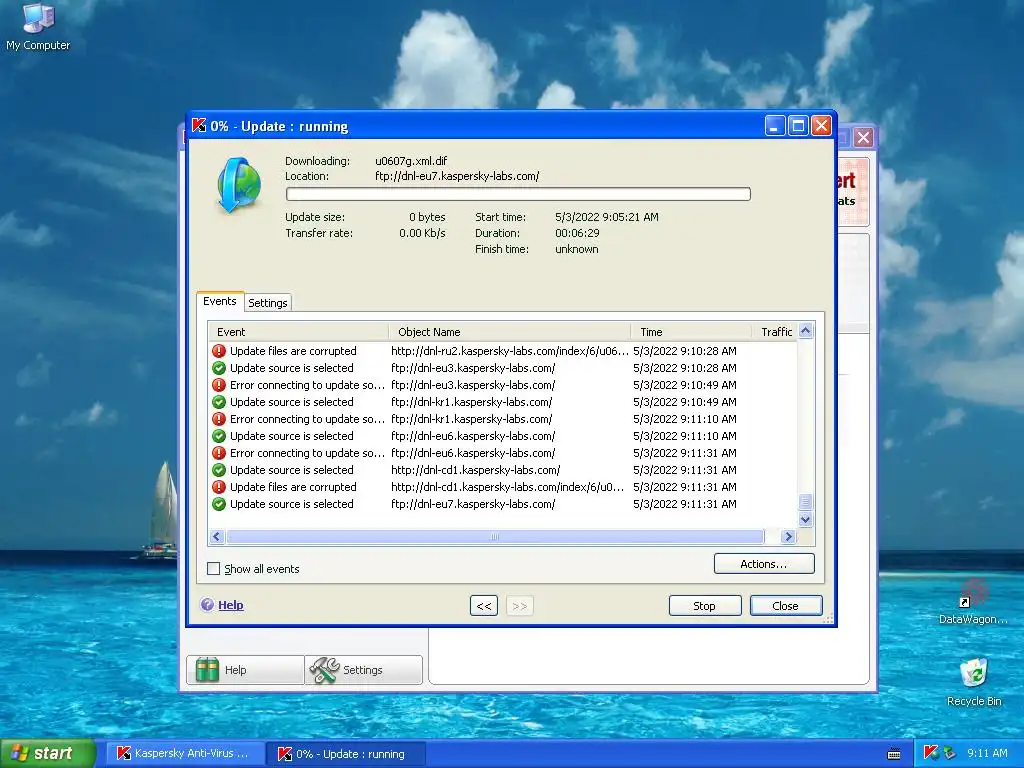
Task: Click the globe download icon in update window
Action: 238,185
